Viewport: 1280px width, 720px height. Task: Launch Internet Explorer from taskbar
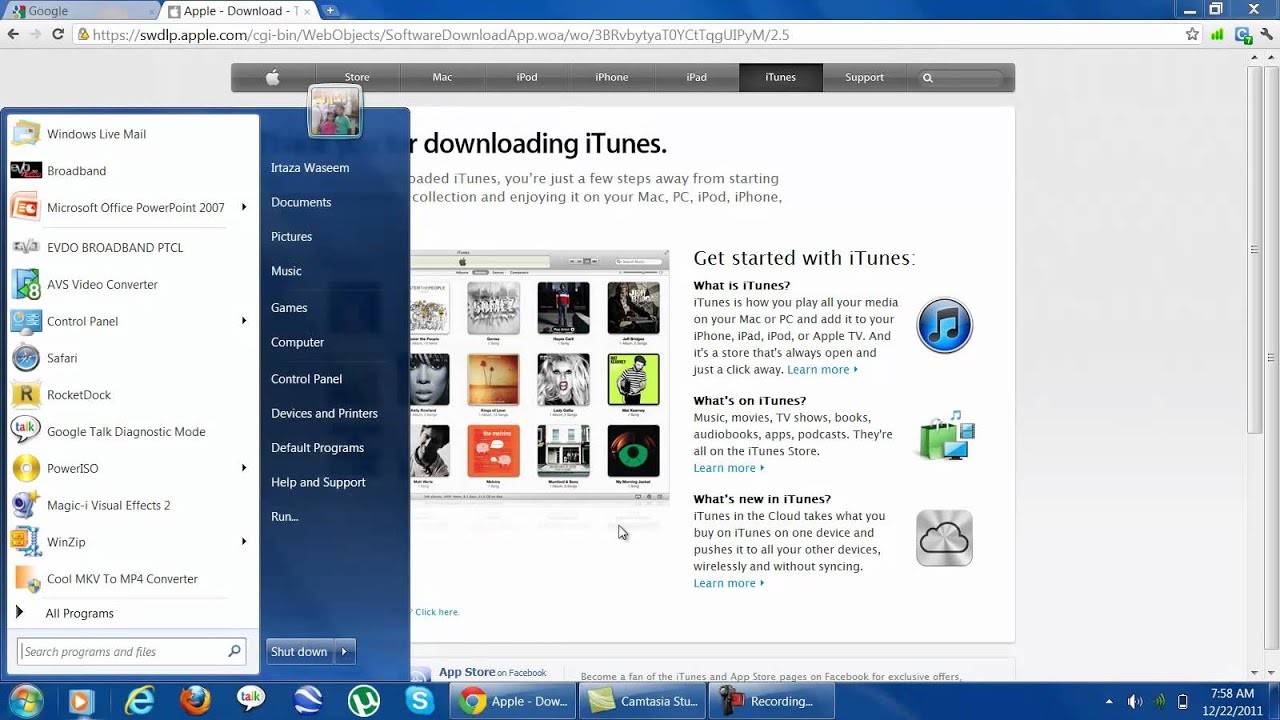(x=138, y=701)
